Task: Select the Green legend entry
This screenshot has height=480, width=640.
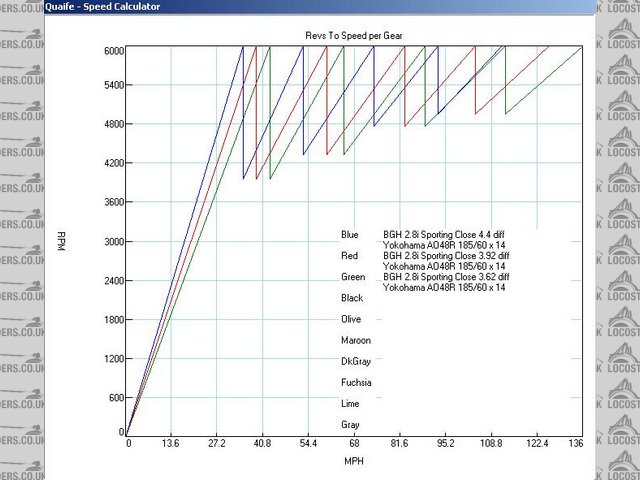Action: click(x=353, y=277)
